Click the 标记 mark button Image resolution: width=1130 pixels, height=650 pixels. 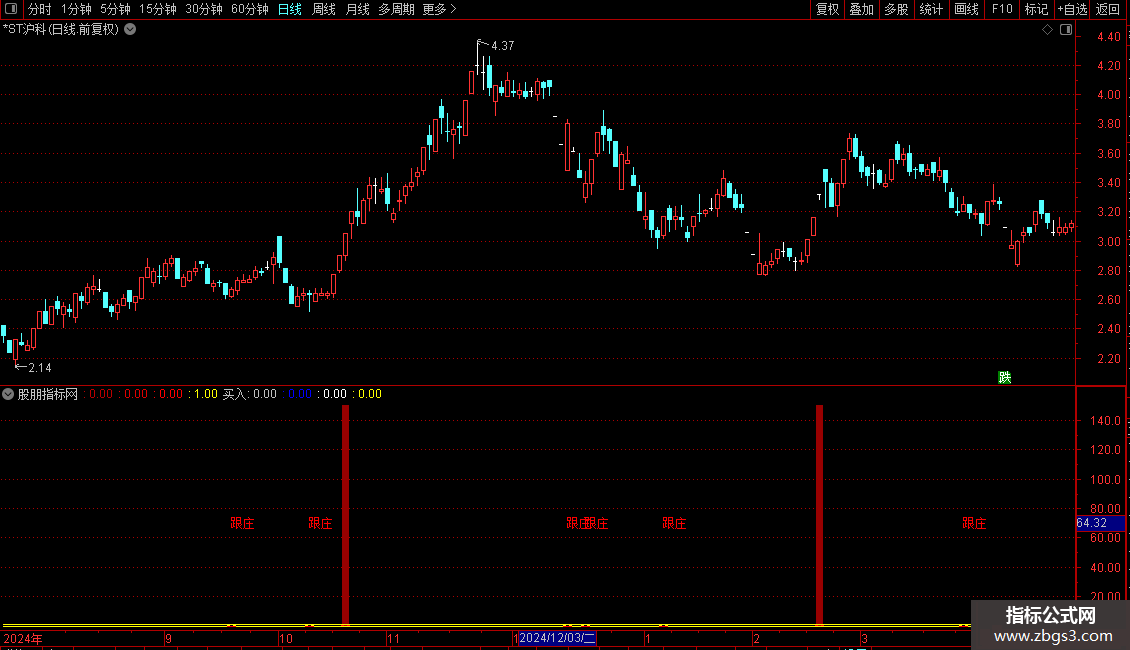[1036, 9]
